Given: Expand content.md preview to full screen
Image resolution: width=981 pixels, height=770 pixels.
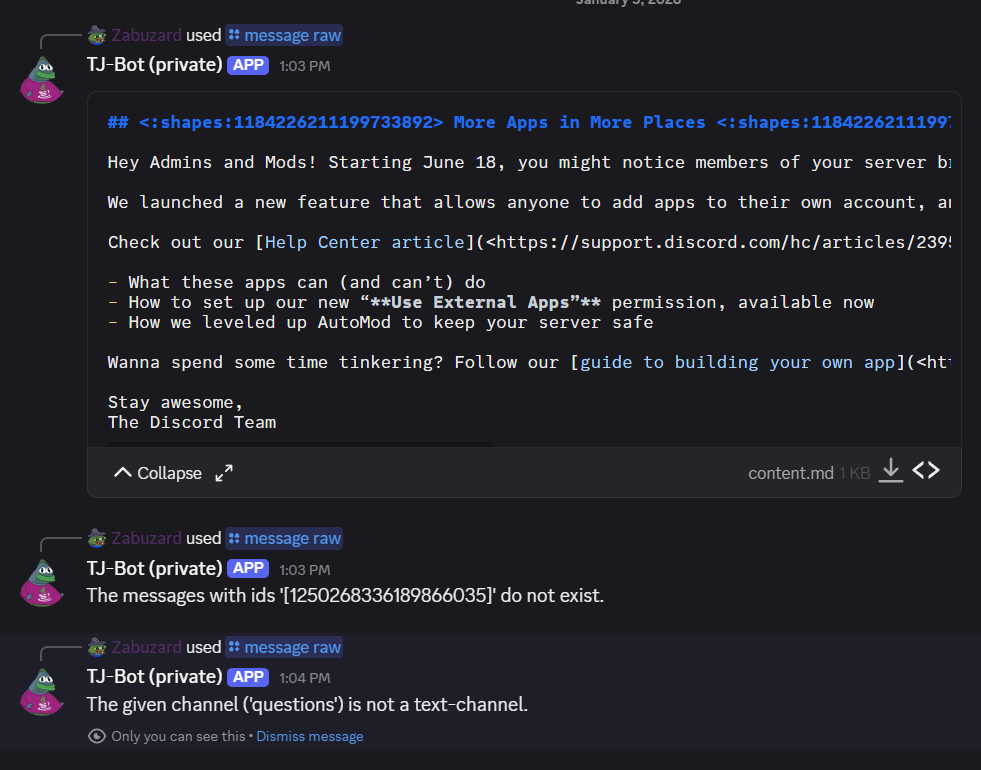Looking at the screenshot, I should 224,473.
